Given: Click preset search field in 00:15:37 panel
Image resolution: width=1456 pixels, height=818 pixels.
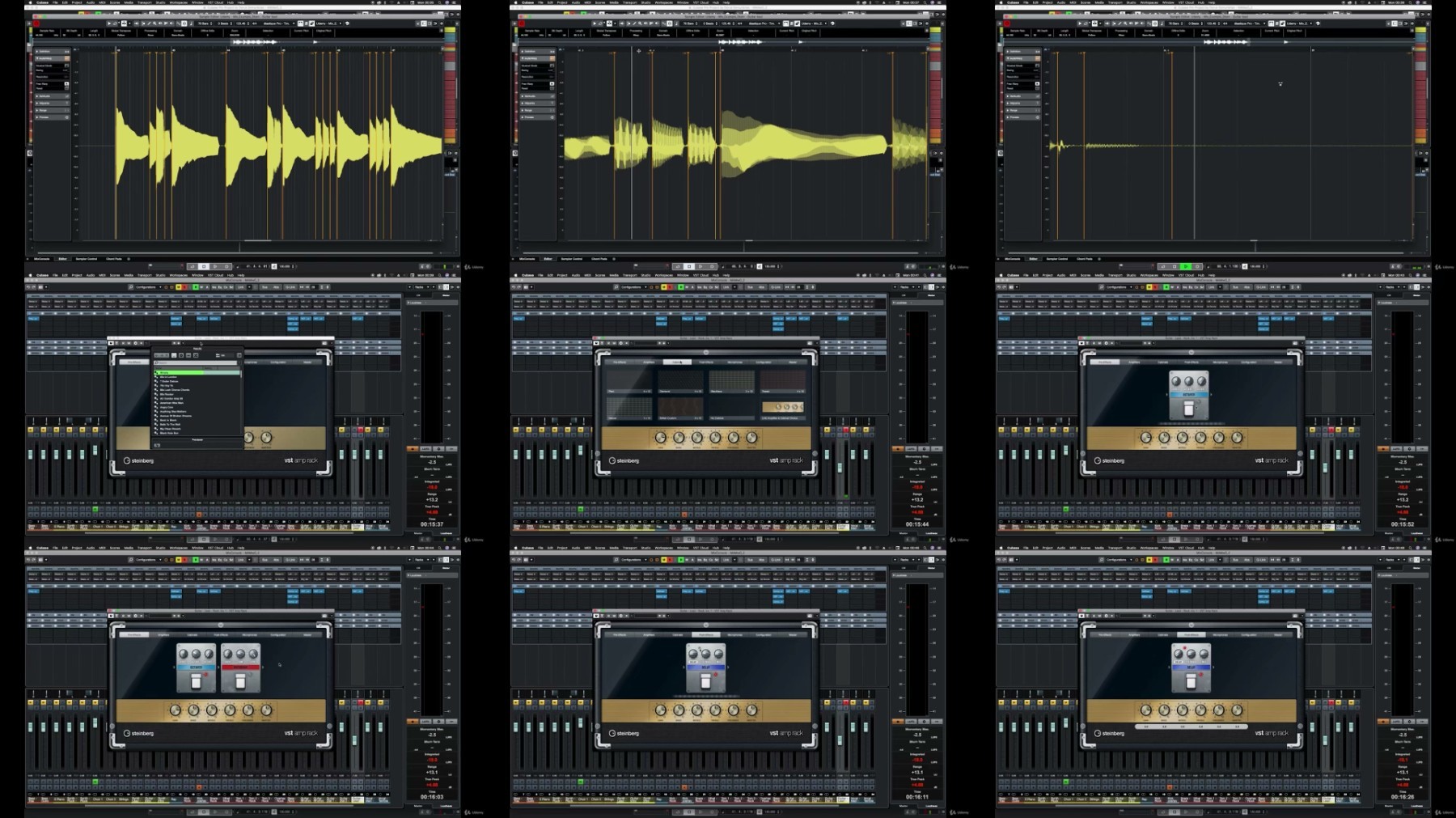Looking at the screenshot, I should coord(195,362).
